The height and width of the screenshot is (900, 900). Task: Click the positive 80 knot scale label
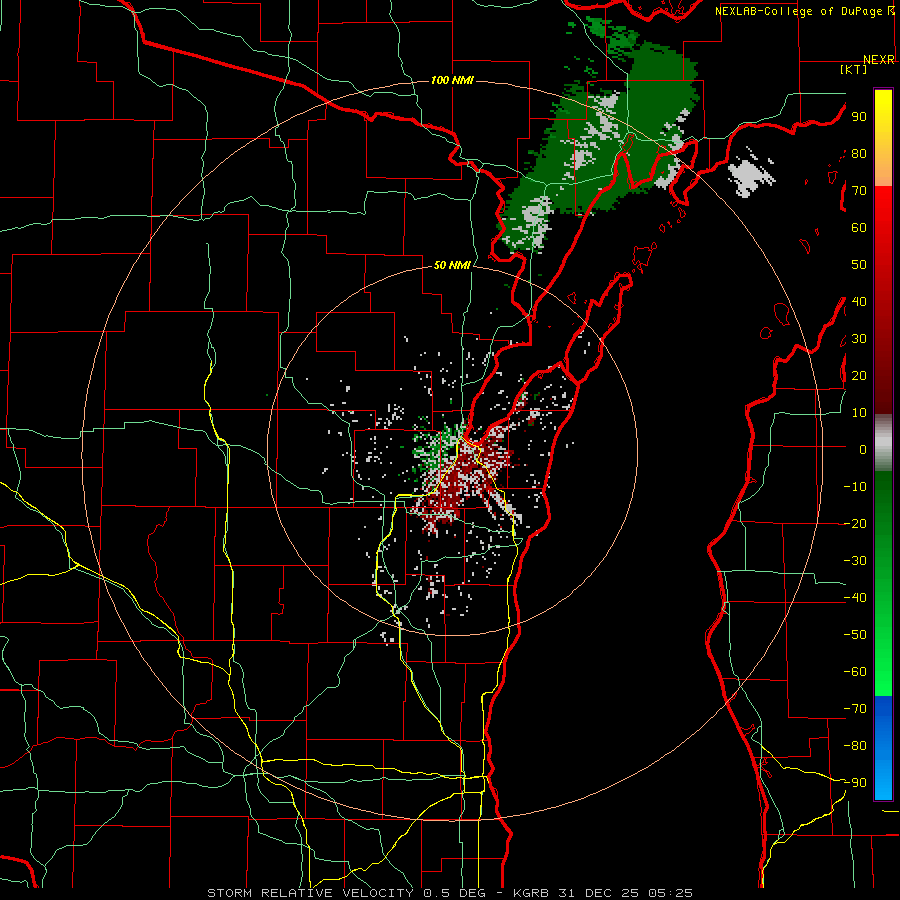tap(859, 154)
